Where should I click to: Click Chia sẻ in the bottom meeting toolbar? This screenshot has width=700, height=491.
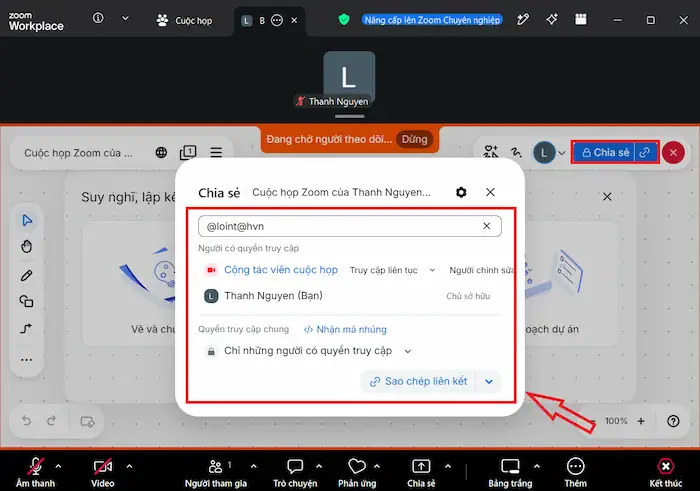point(421,472)
